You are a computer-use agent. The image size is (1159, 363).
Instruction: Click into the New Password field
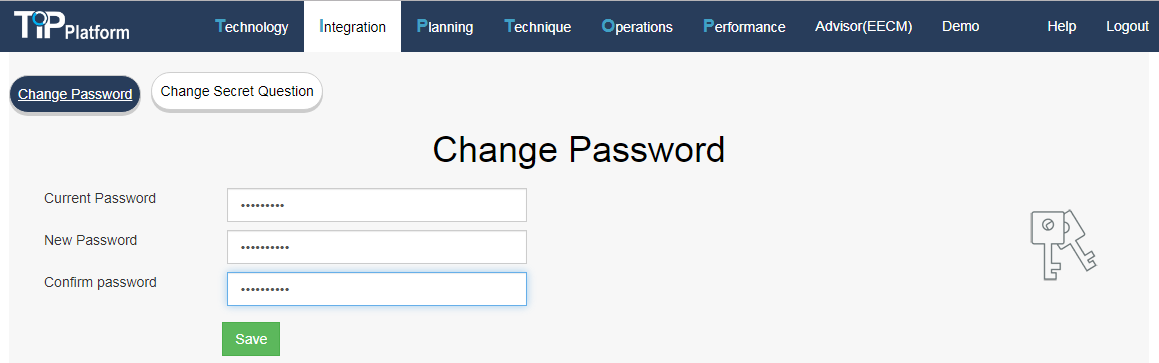click(x=377, y=247)
